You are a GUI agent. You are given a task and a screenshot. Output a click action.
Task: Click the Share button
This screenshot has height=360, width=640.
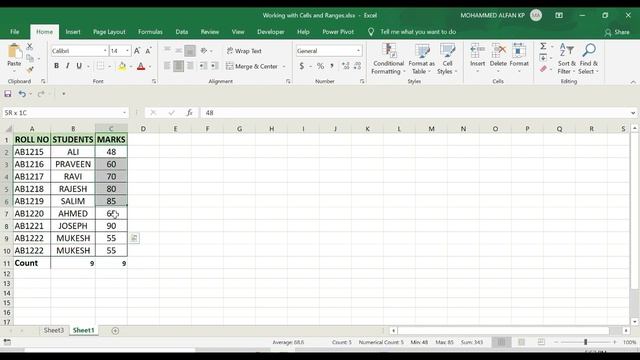click(x=617, y=32)
